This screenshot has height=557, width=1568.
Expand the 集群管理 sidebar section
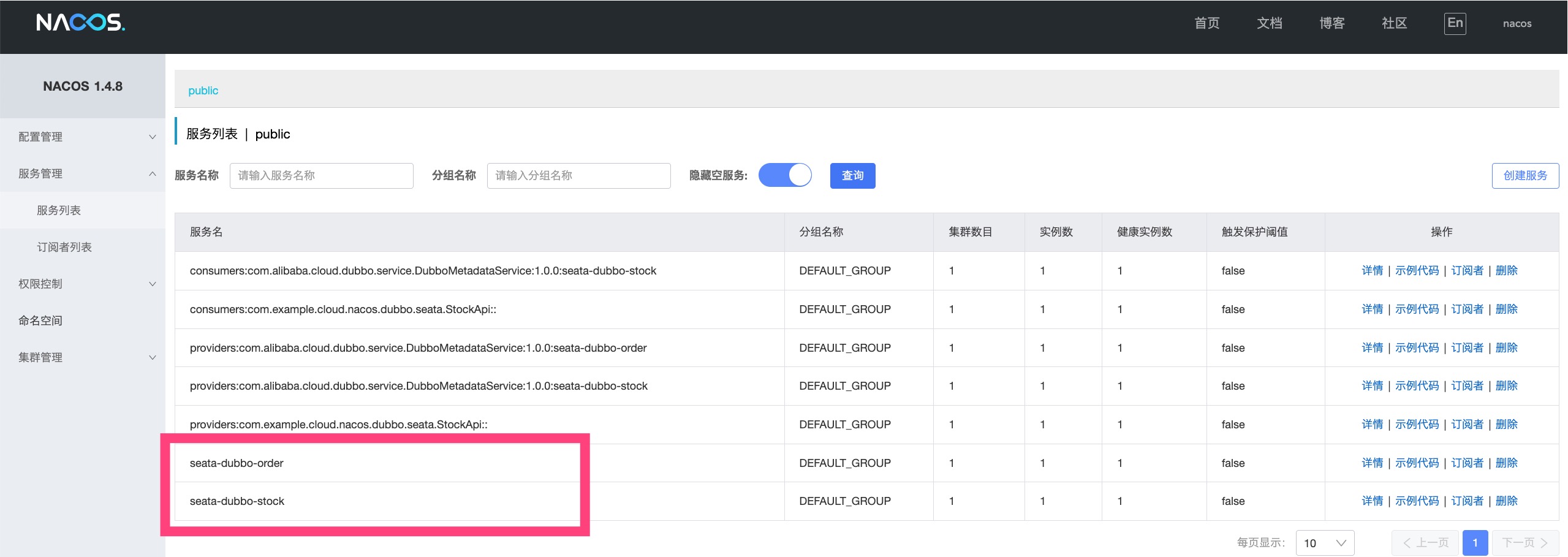point(83,357)
